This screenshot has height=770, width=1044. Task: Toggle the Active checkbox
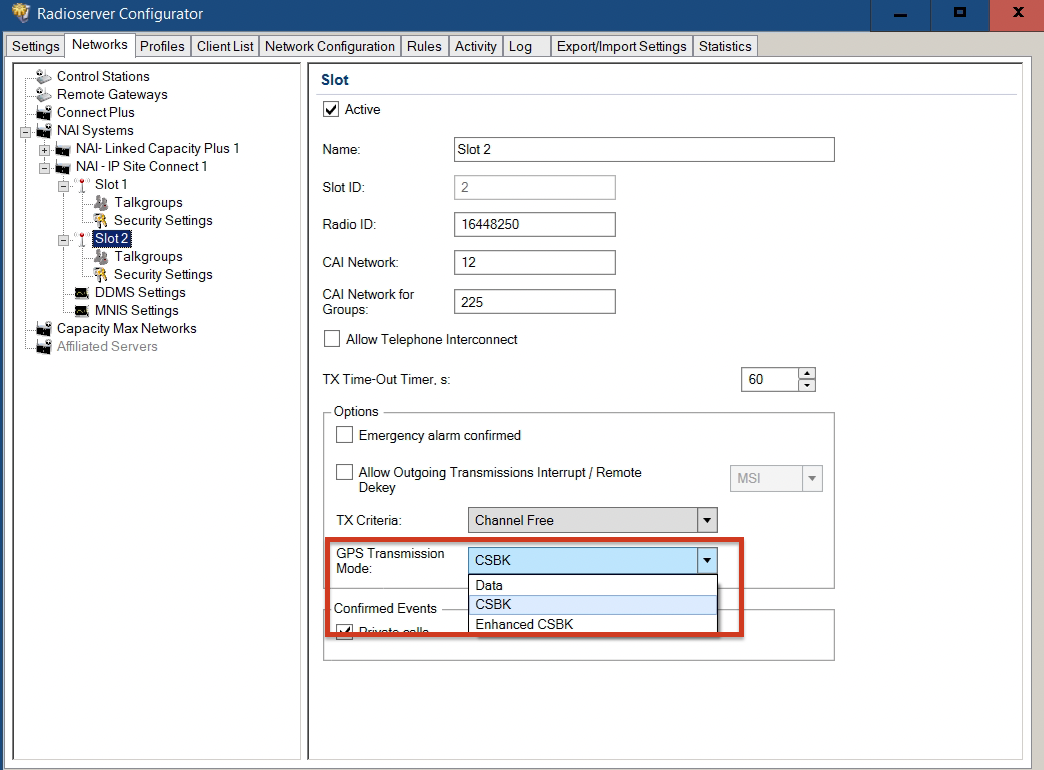point(331,109)
